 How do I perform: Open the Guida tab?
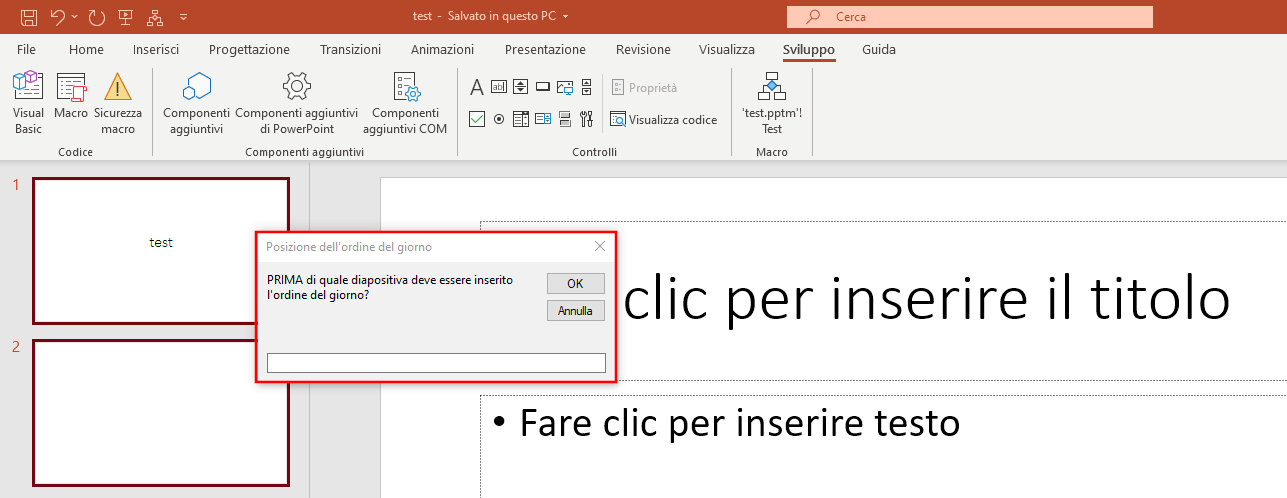879,49
